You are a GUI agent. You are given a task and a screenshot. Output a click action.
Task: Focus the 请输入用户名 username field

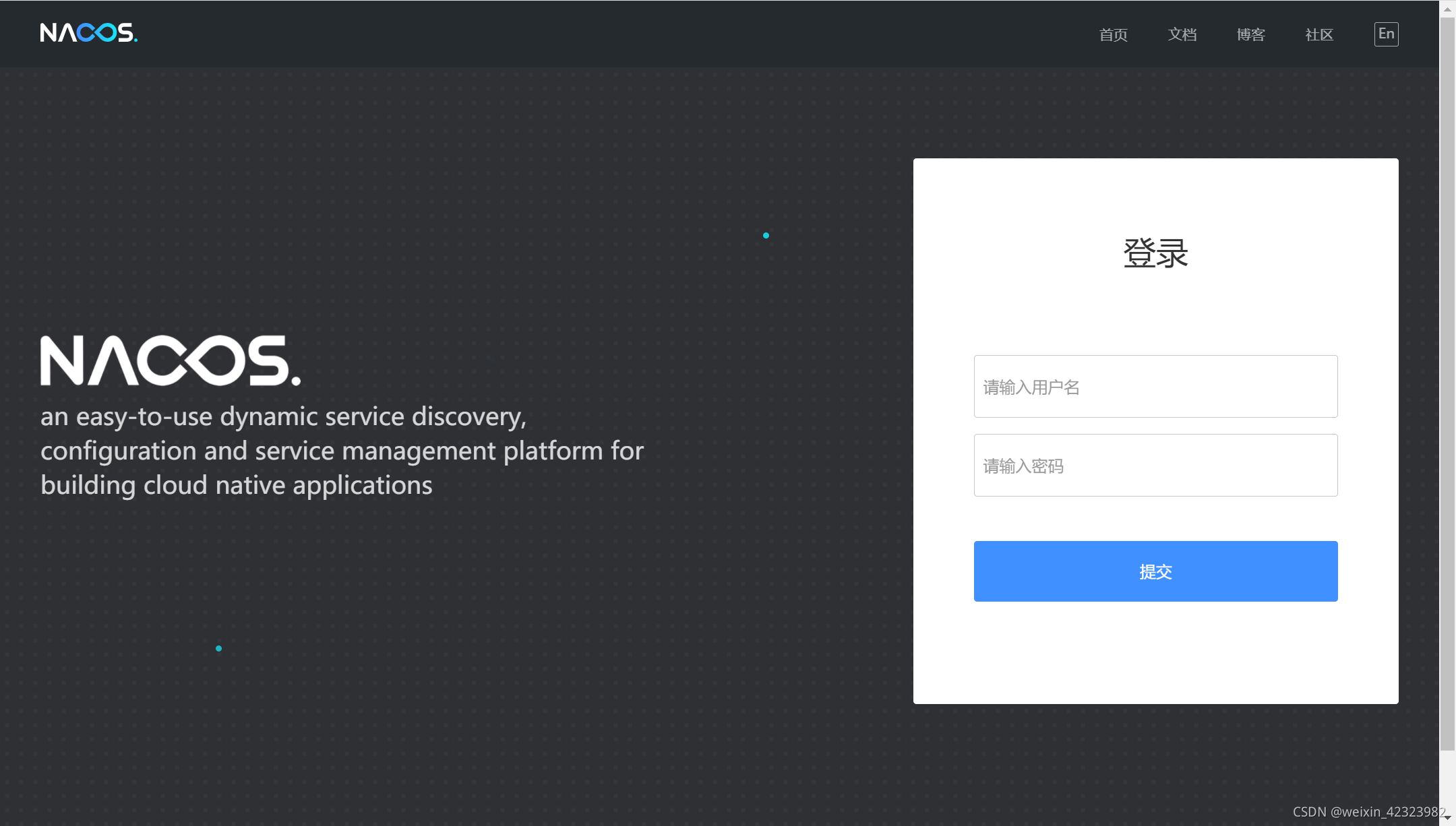(1155, 387)
